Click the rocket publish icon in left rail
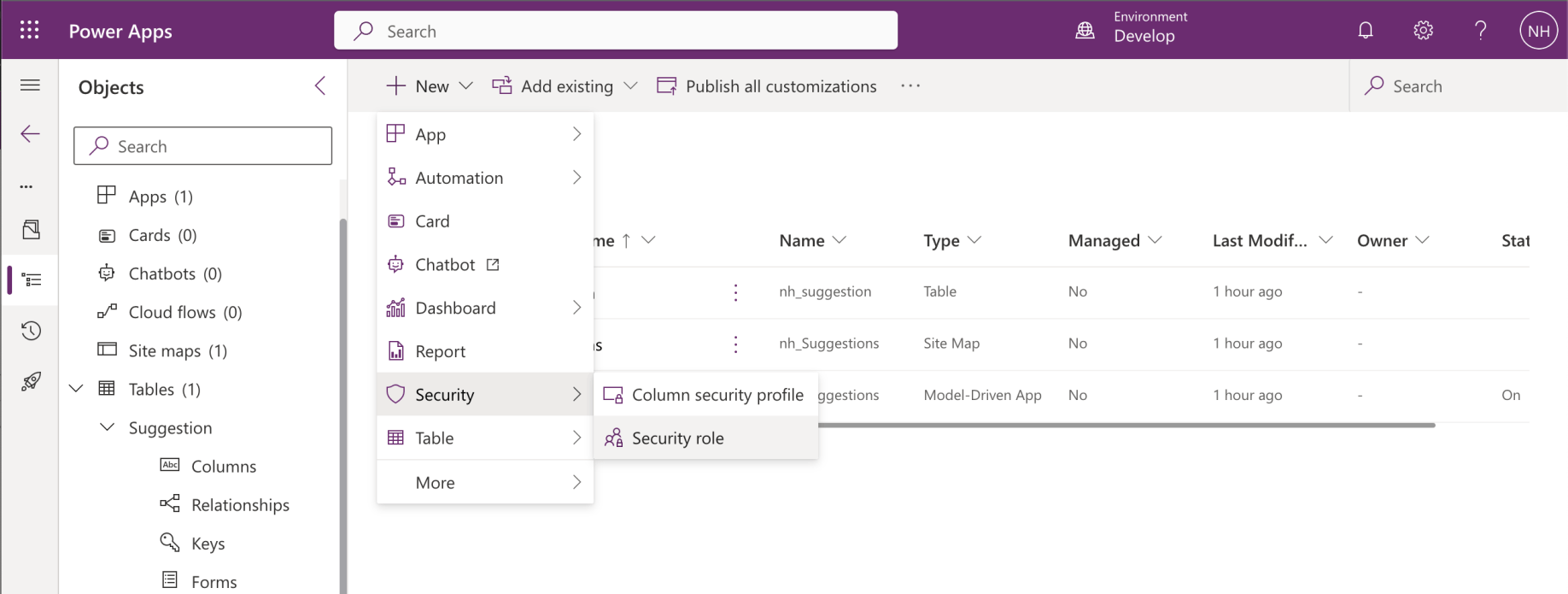 [x=31, y=381]
